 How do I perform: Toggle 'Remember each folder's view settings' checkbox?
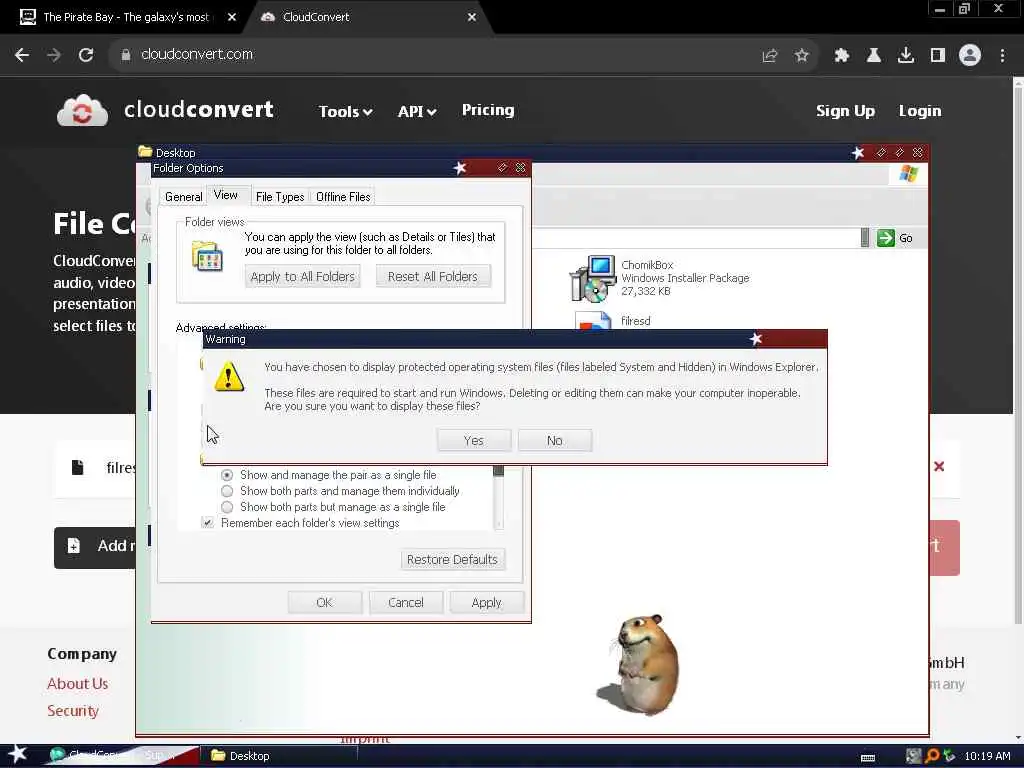[x=207, y=522]
